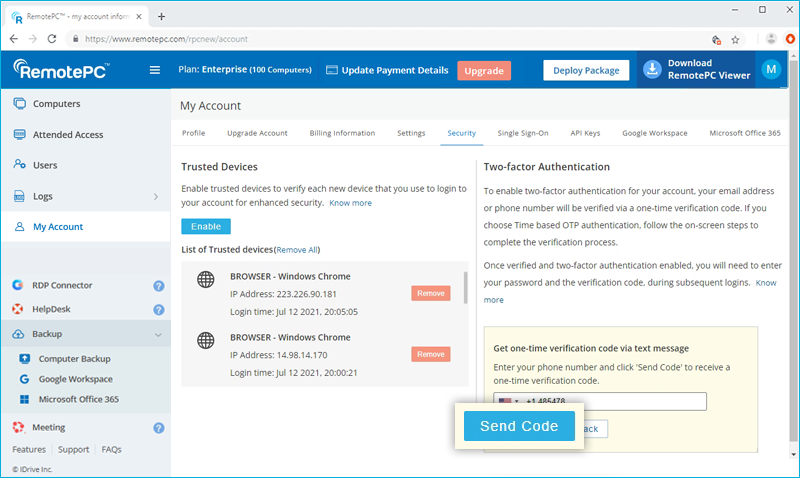800x478 pixels.
Task: Open the country code flag dropdown
Action: click(510, 401)
